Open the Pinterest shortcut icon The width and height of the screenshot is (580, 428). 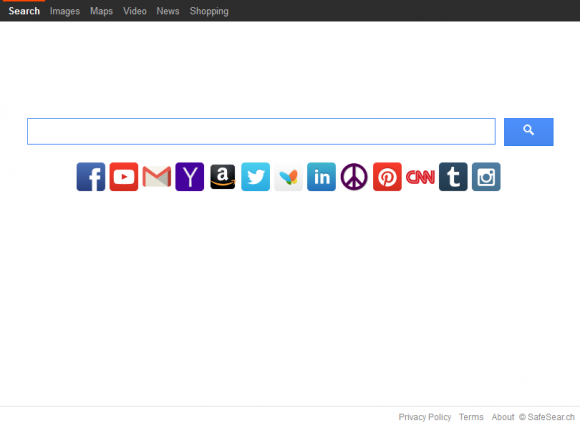coord(387,177)
